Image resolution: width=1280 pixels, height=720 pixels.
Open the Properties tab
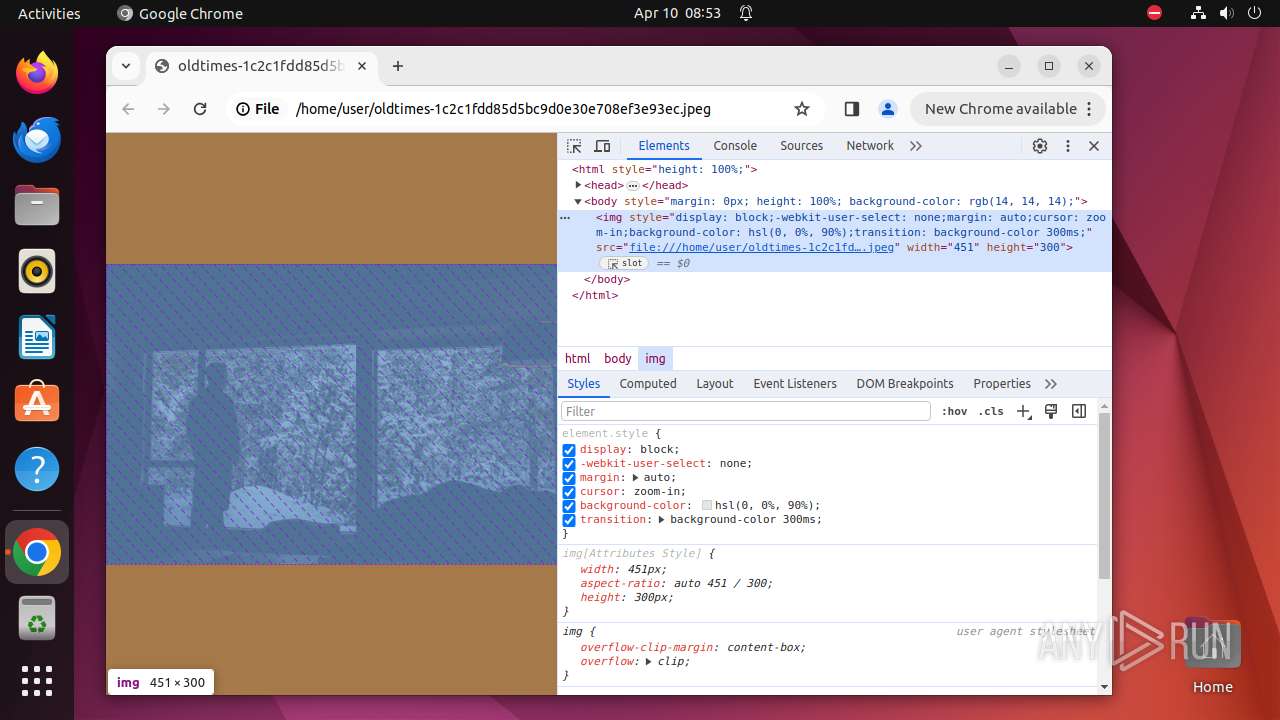coord(1002,384)
